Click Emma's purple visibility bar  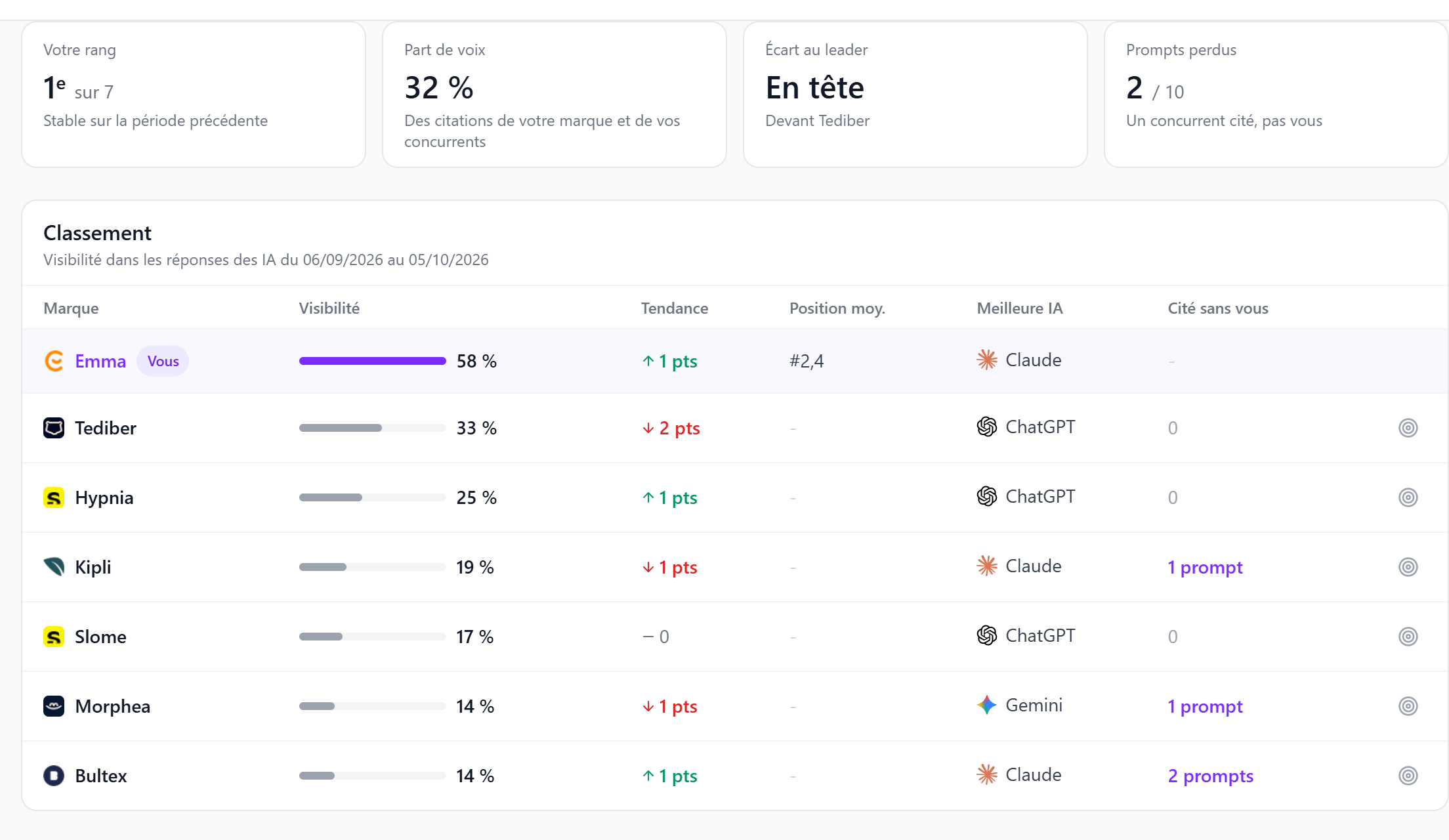point(372,361)
